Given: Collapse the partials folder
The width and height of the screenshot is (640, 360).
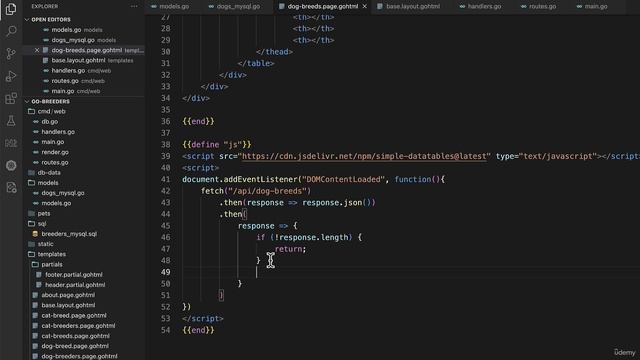Looking at the screenshot, I should (x=51, y=264).
